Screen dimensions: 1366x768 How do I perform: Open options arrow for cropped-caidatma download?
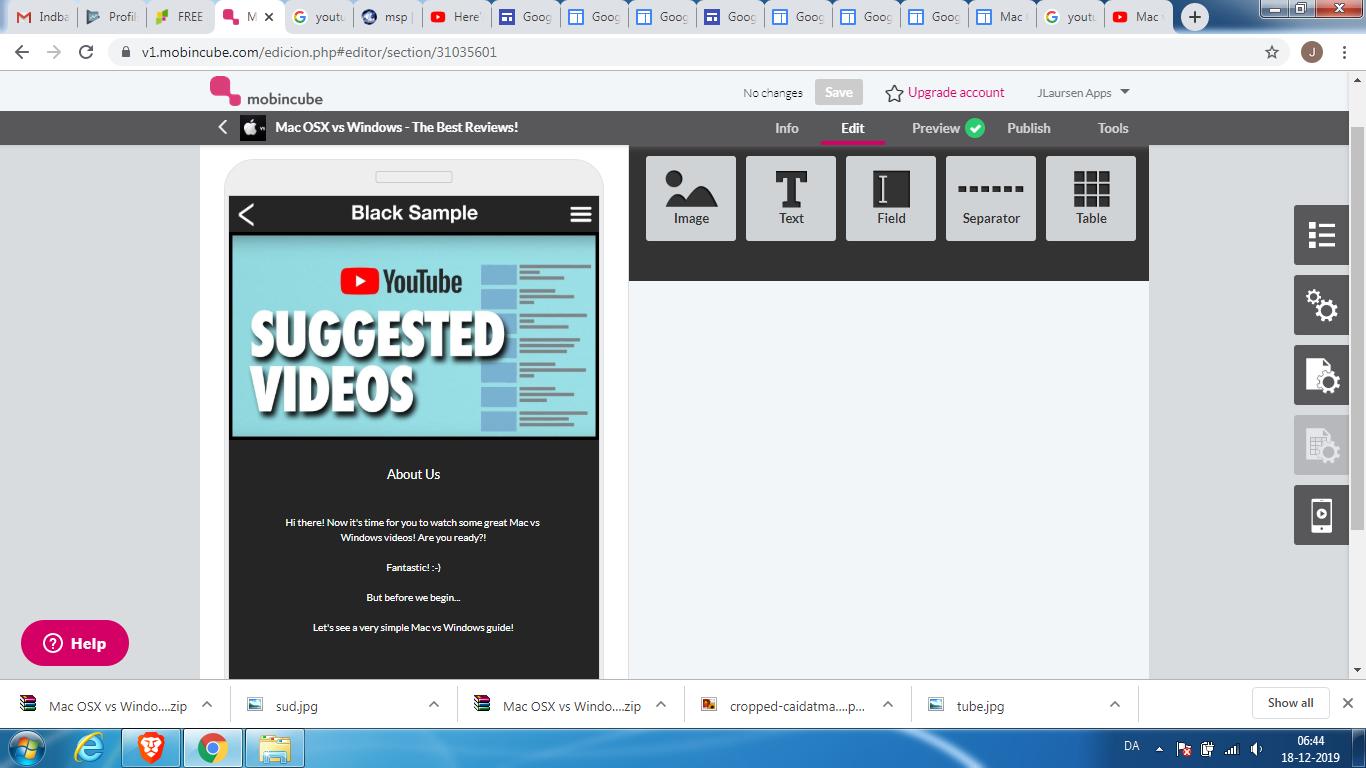[x=887, y=704]
